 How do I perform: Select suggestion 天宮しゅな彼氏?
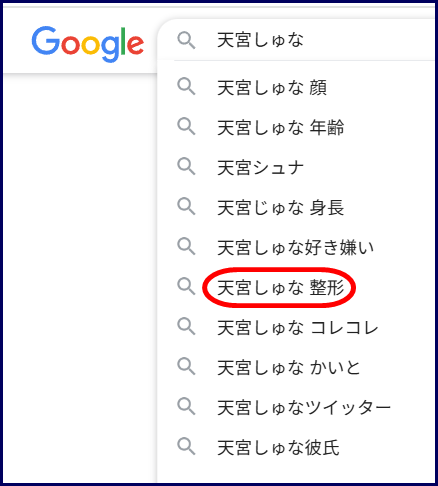297,448
